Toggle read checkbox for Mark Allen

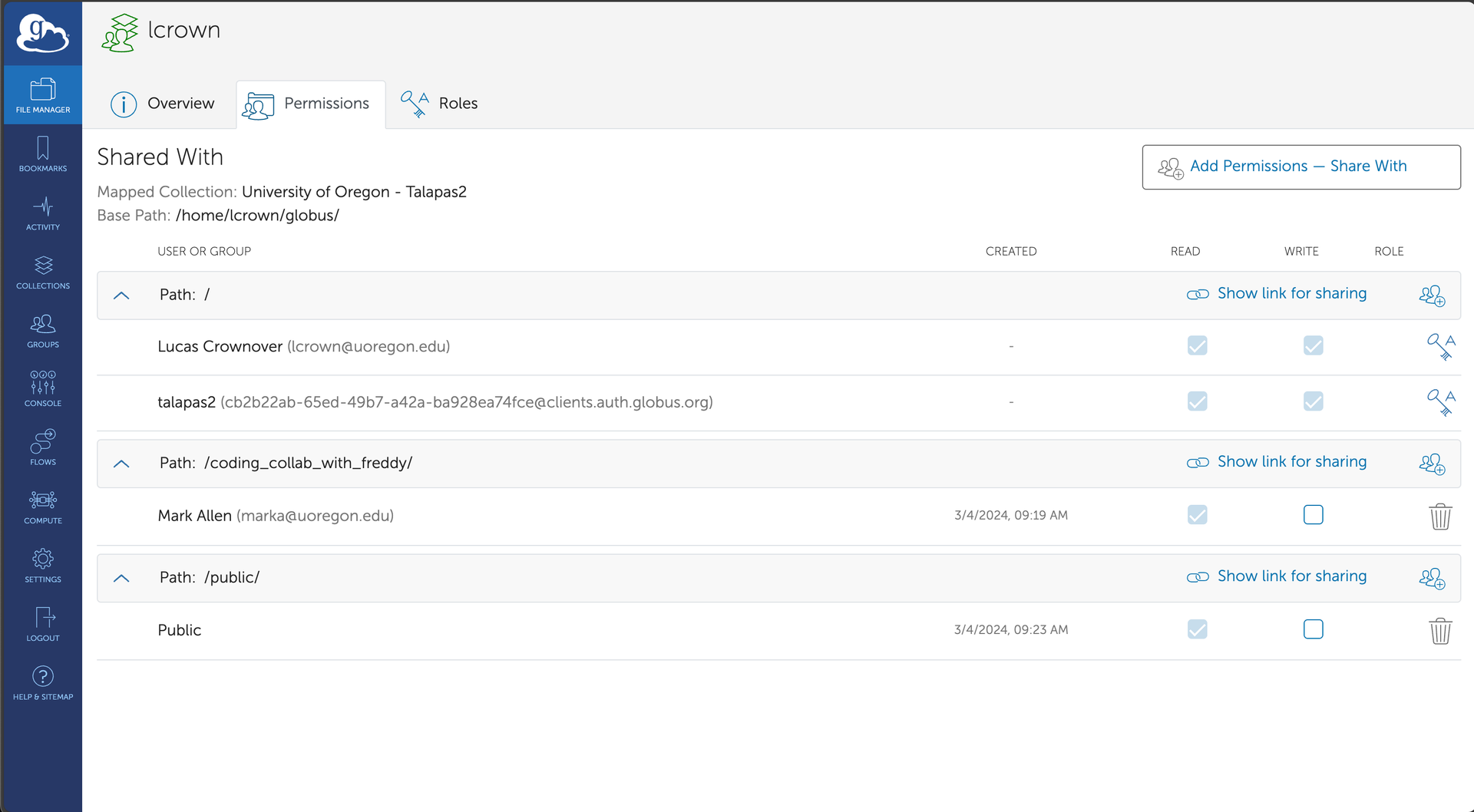pyautogui.click(x=1197, y=515)
